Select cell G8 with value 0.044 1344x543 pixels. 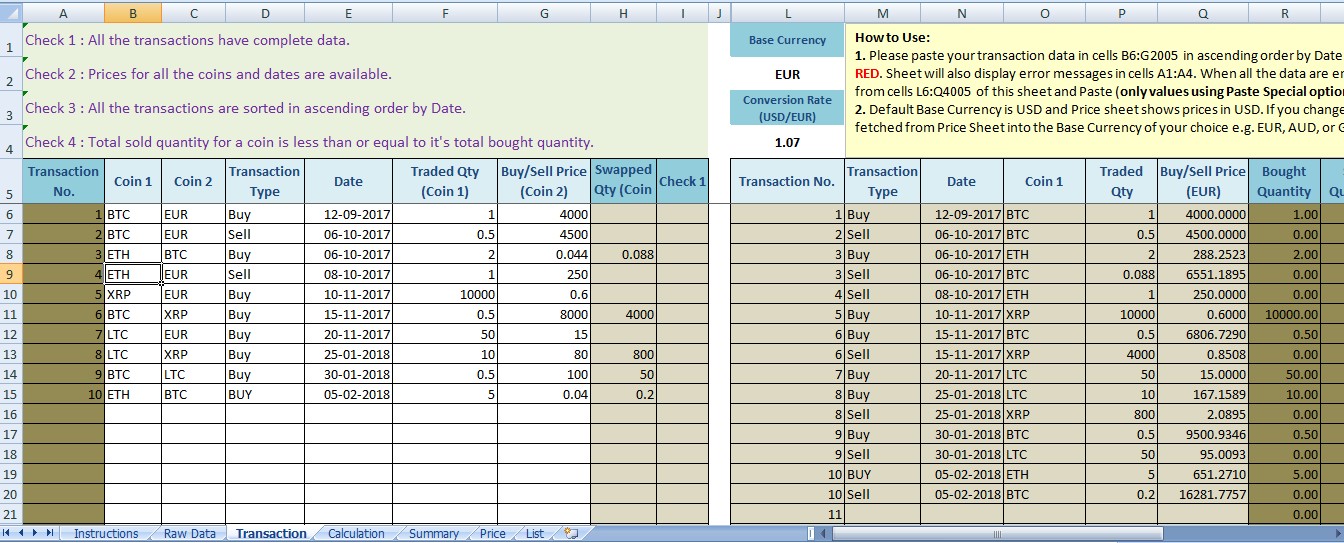point(544,254)
